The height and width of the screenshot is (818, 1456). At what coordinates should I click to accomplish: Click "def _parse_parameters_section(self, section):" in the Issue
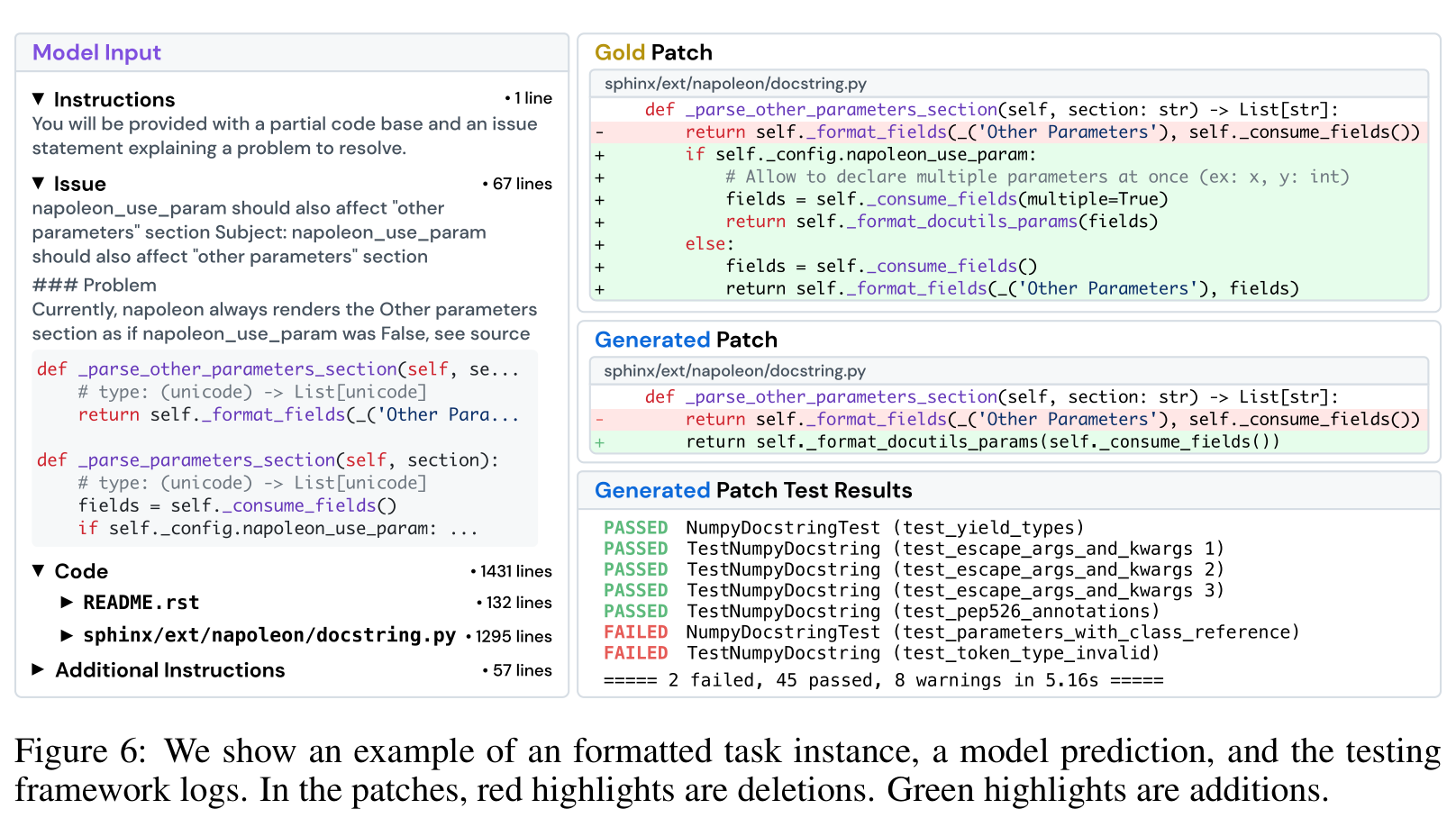[268, 460]
